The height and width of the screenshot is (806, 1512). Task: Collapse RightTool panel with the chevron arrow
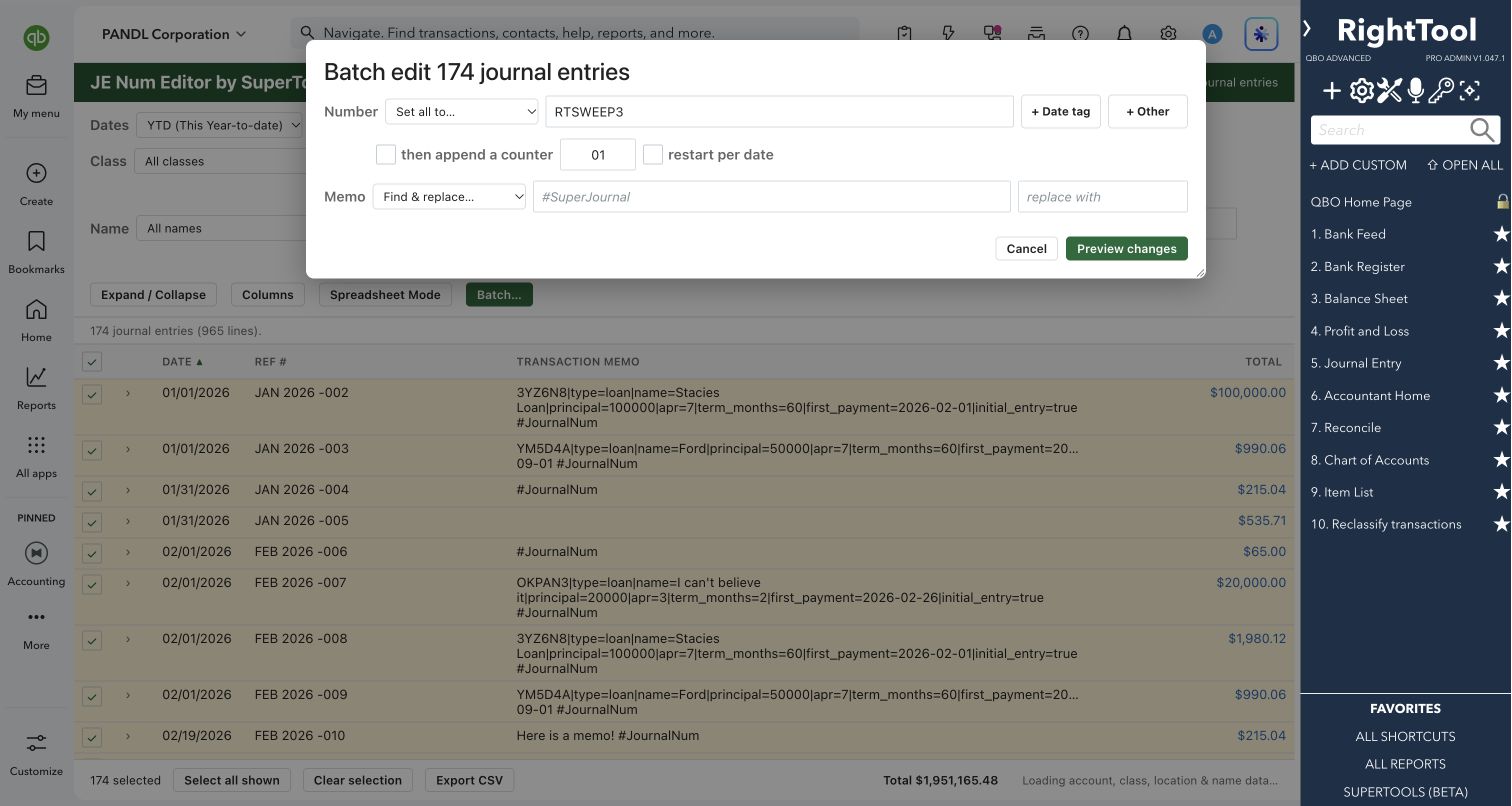click(1307, 29)
